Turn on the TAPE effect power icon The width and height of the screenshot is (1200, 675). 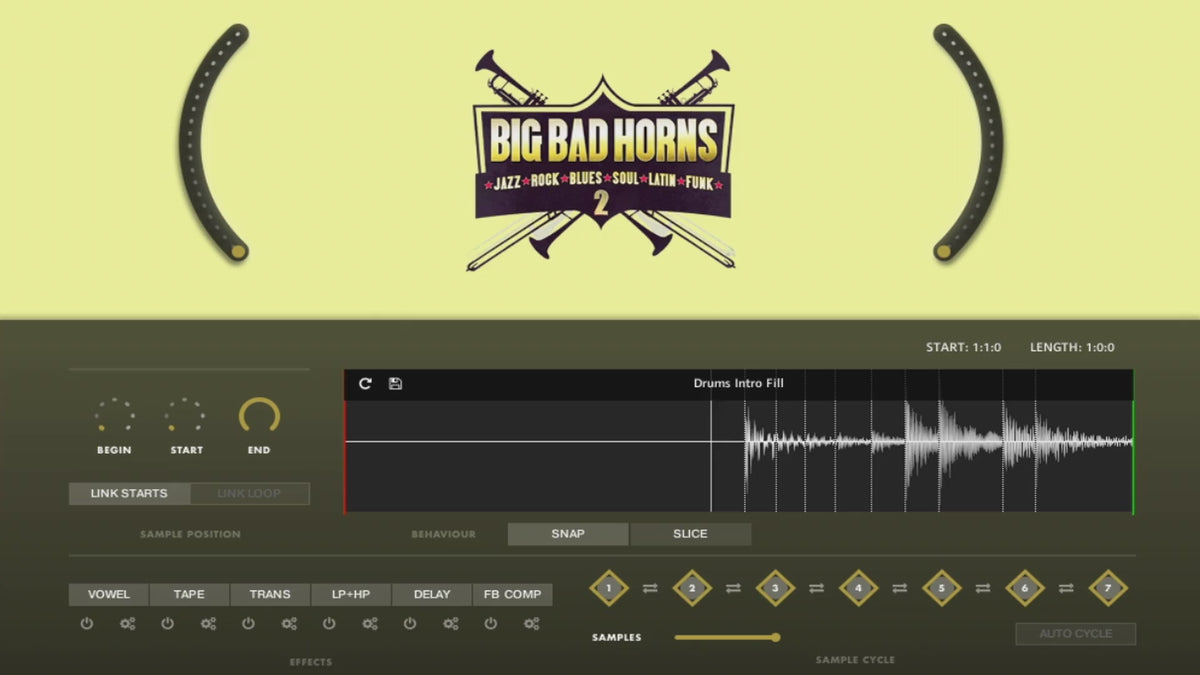(167, 624)
